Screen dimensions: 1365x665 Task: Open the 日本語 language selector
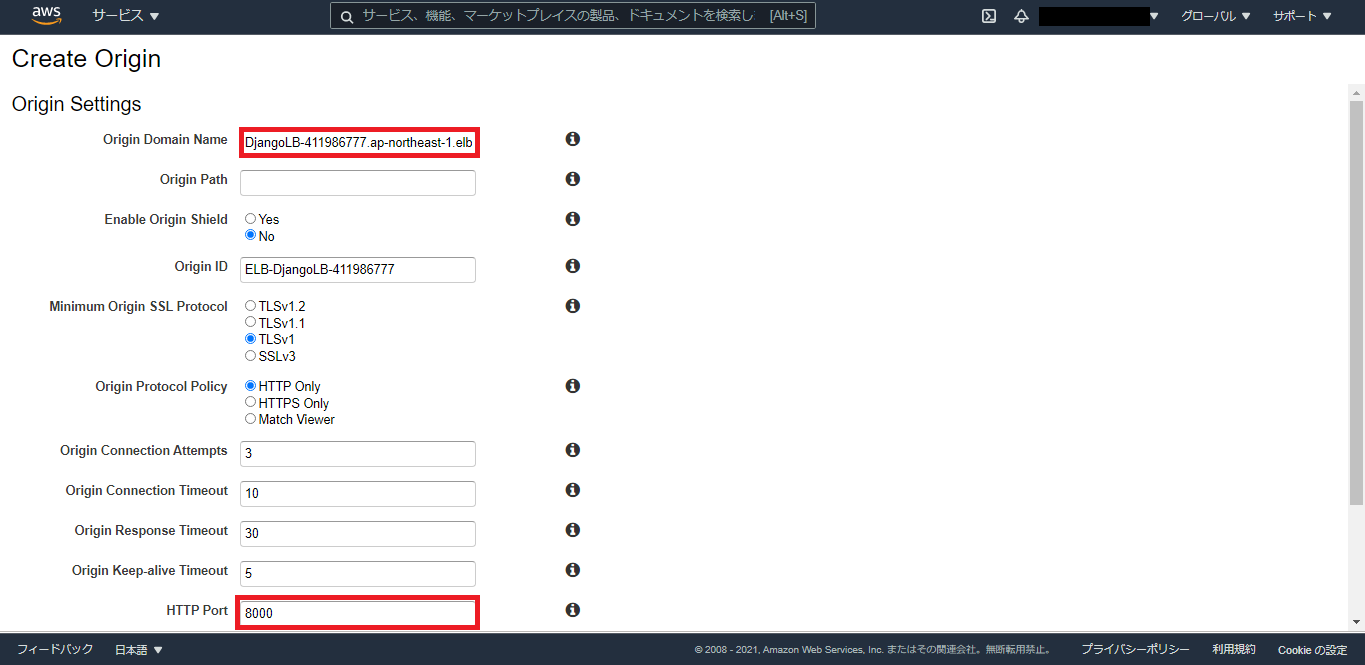pyautogui.click(x=139, y=650)
